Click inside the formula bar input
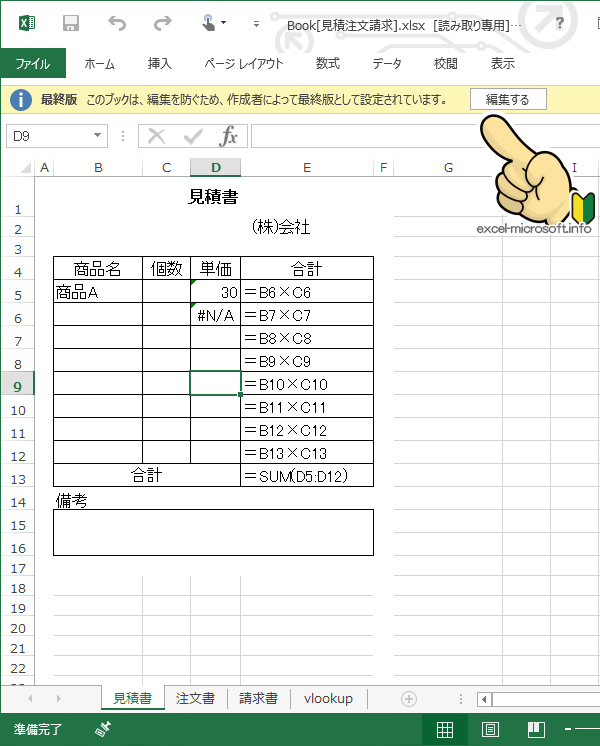 point(423,137)
